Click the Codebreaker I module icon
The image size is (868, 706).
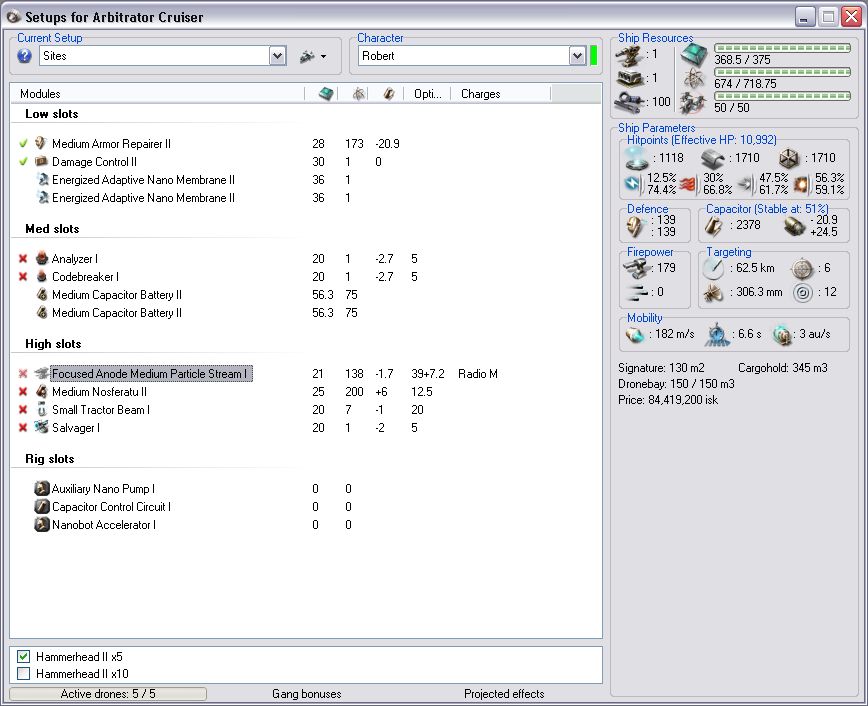click(x=42, y=276)
